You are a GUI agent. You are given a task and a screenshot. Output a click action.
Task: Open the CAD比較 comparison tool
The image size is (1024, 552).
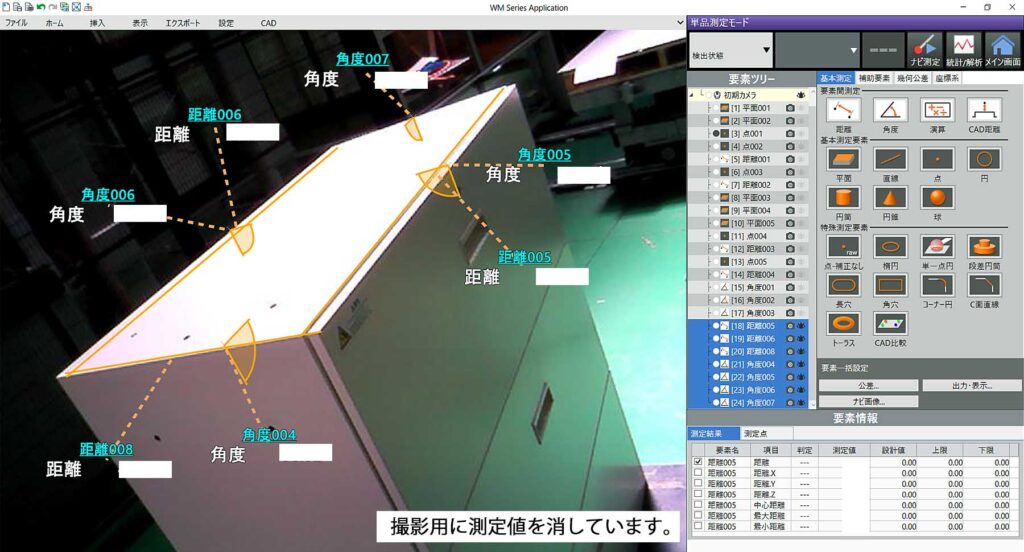tap(890, 324)
